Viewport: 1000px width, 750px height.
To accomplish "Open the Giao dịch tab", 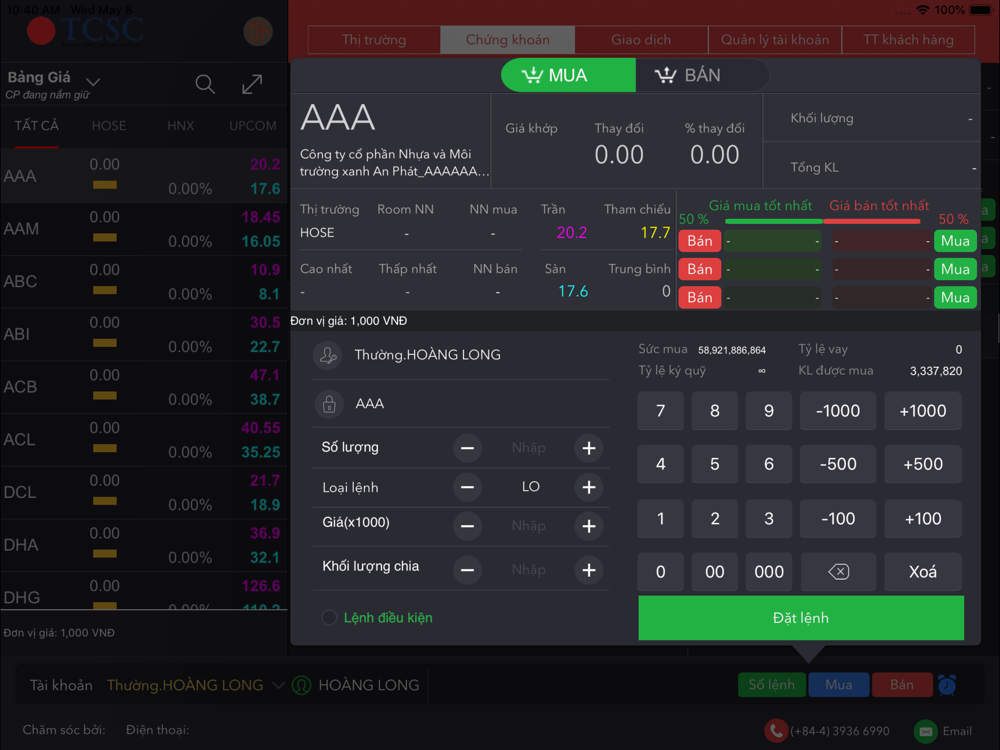I will (641, 40).
